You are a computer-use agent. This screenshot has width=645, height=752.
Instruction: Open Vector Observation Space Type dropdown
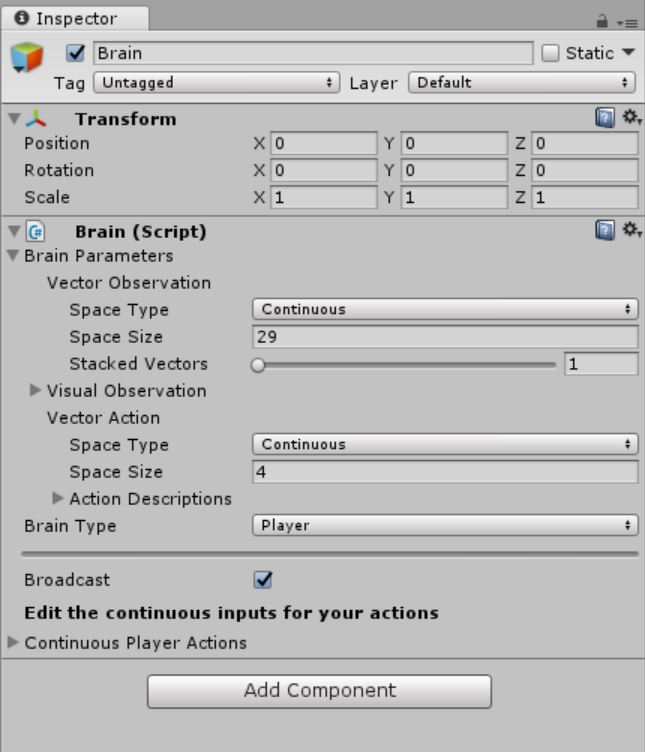point(445,309)
